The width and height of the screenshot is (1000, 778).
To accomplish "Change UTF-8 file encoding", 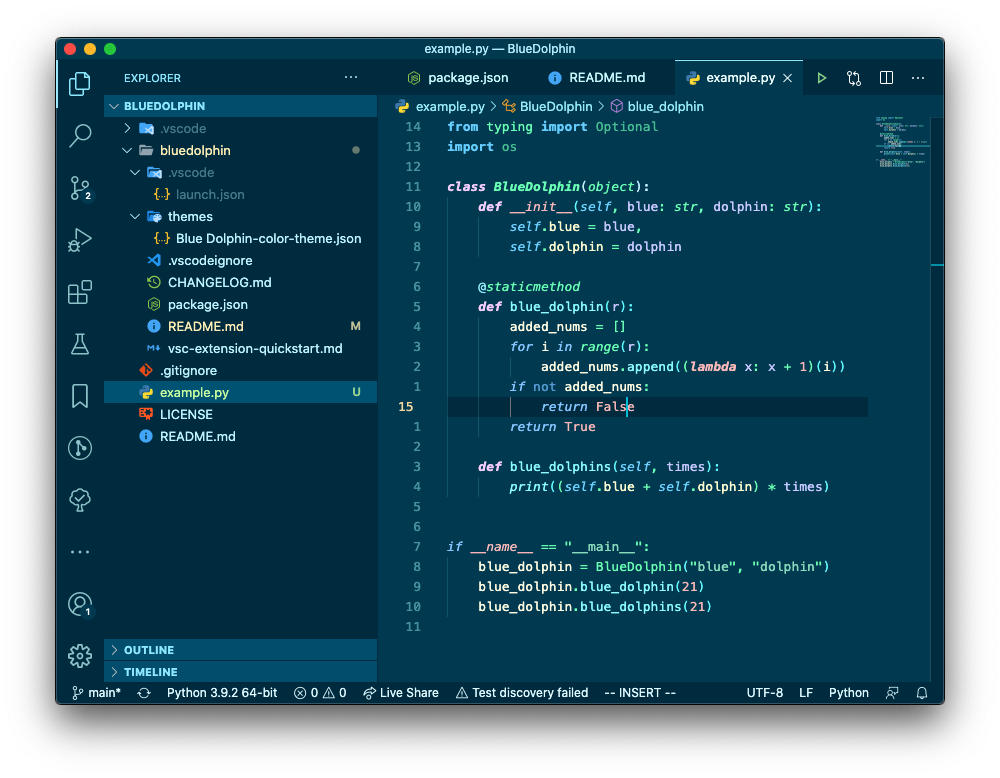I will pos(765,693).
